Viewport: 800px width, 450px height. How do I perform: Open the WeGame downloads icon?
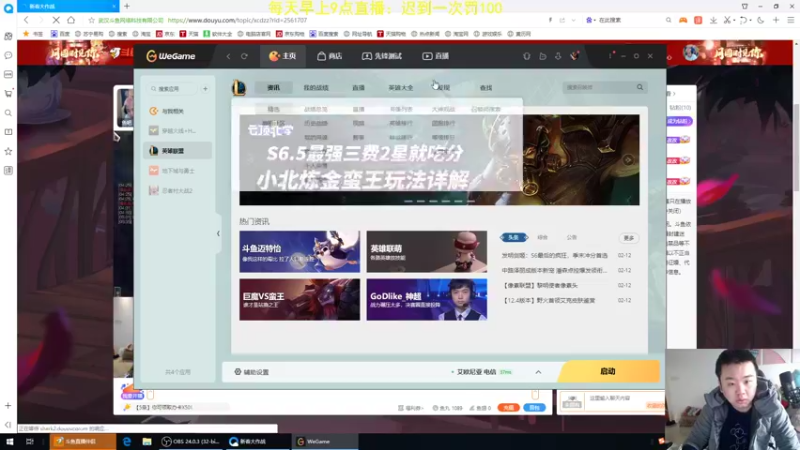(558, 56)
